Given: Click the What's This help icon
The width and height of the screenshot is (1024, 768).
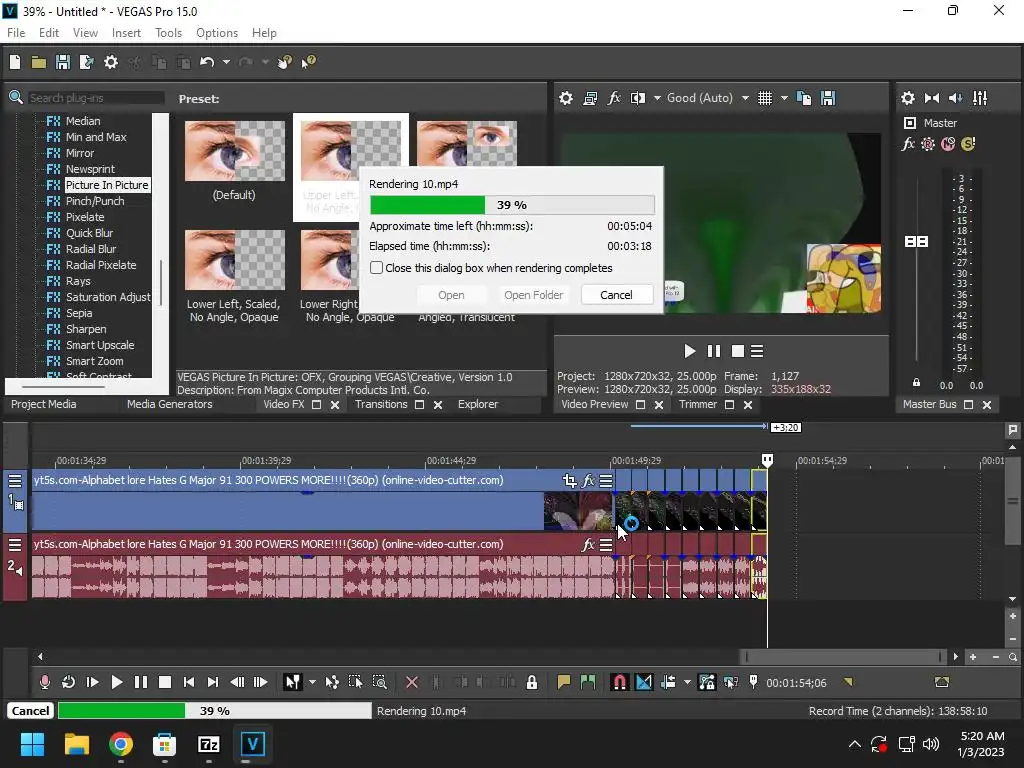Looking at the screenshot, I should point(308,62).
